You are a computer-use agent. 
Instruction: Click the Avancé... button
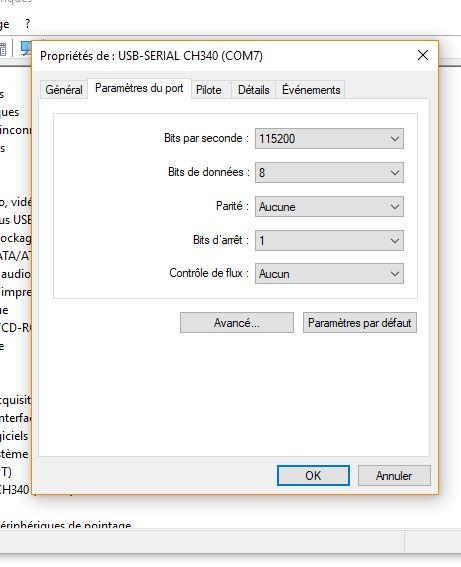click(x=237, y=323)
